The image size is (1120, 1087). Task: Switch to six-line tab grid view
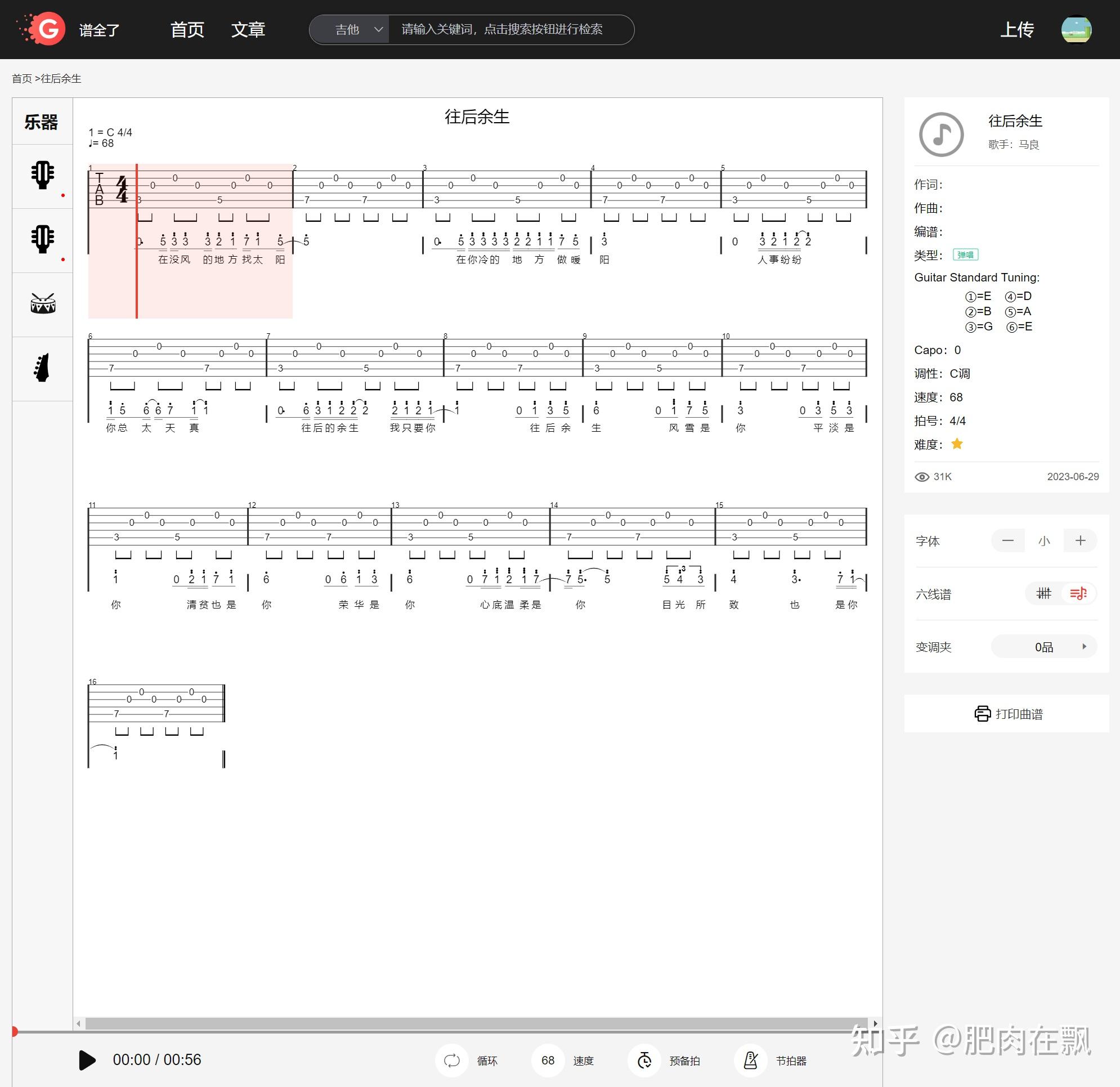coord(1043,593)
